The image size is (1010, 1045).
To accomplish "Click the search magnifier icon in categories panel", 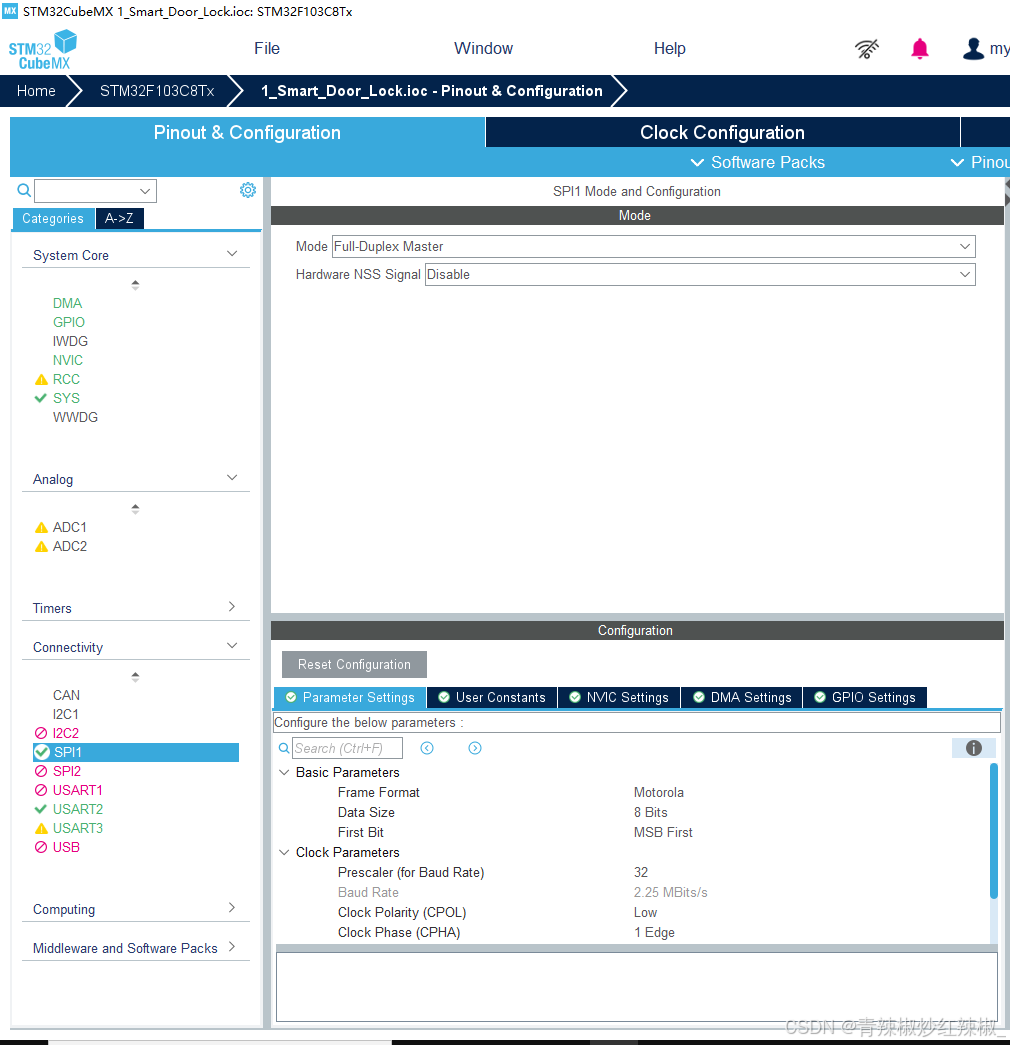I will 24,191.
